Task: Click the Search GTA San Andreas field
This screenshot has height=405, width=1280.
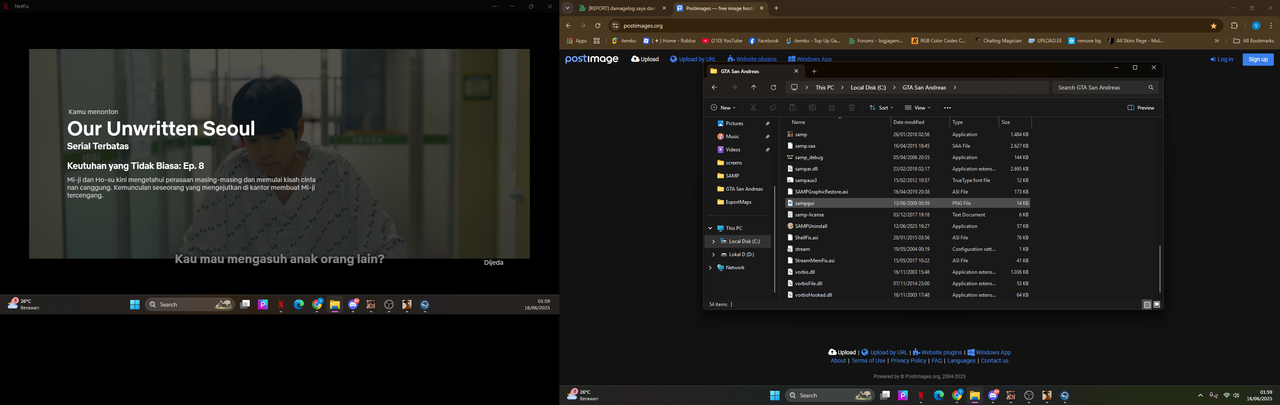Action: tap(1104, 87)
